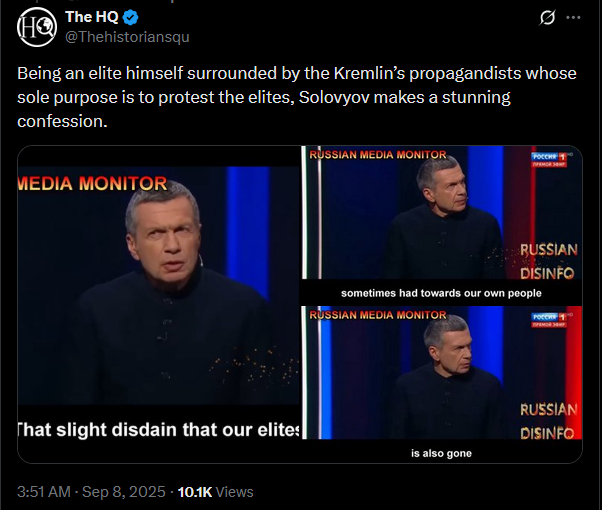Click the "is also gone" subtitle

441,453
